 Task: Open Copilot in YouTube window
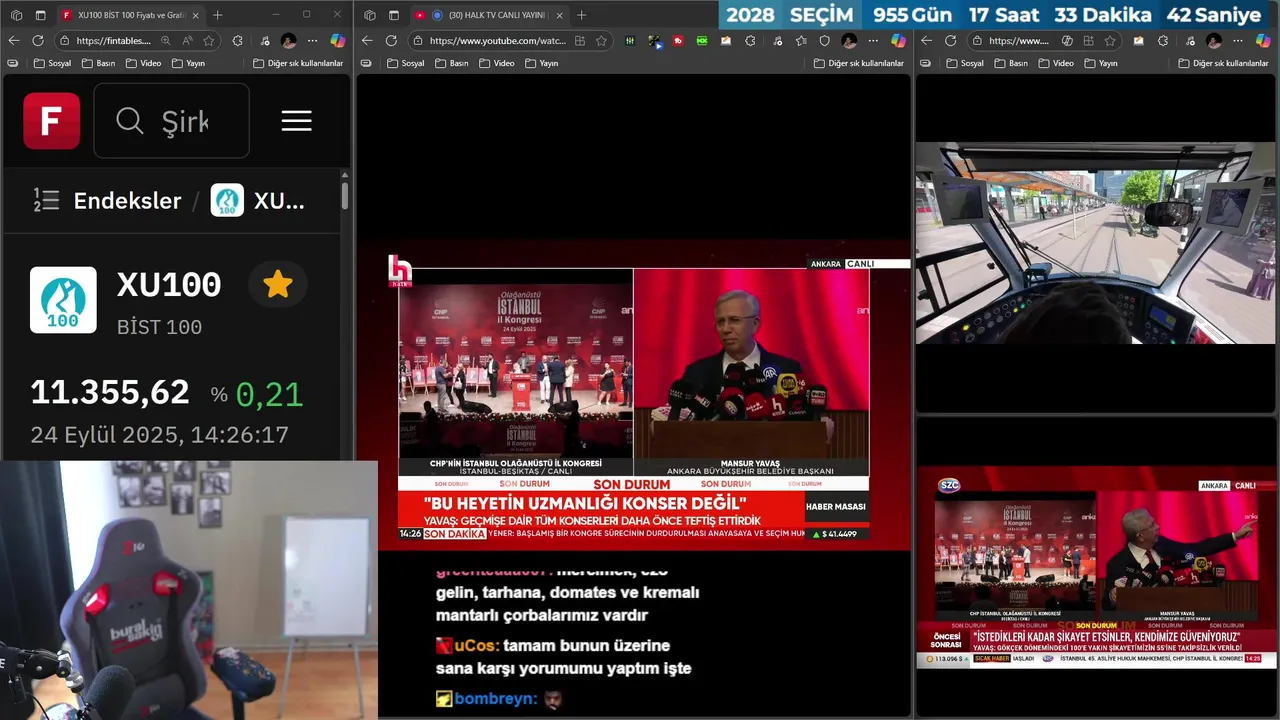coord(898,40)
